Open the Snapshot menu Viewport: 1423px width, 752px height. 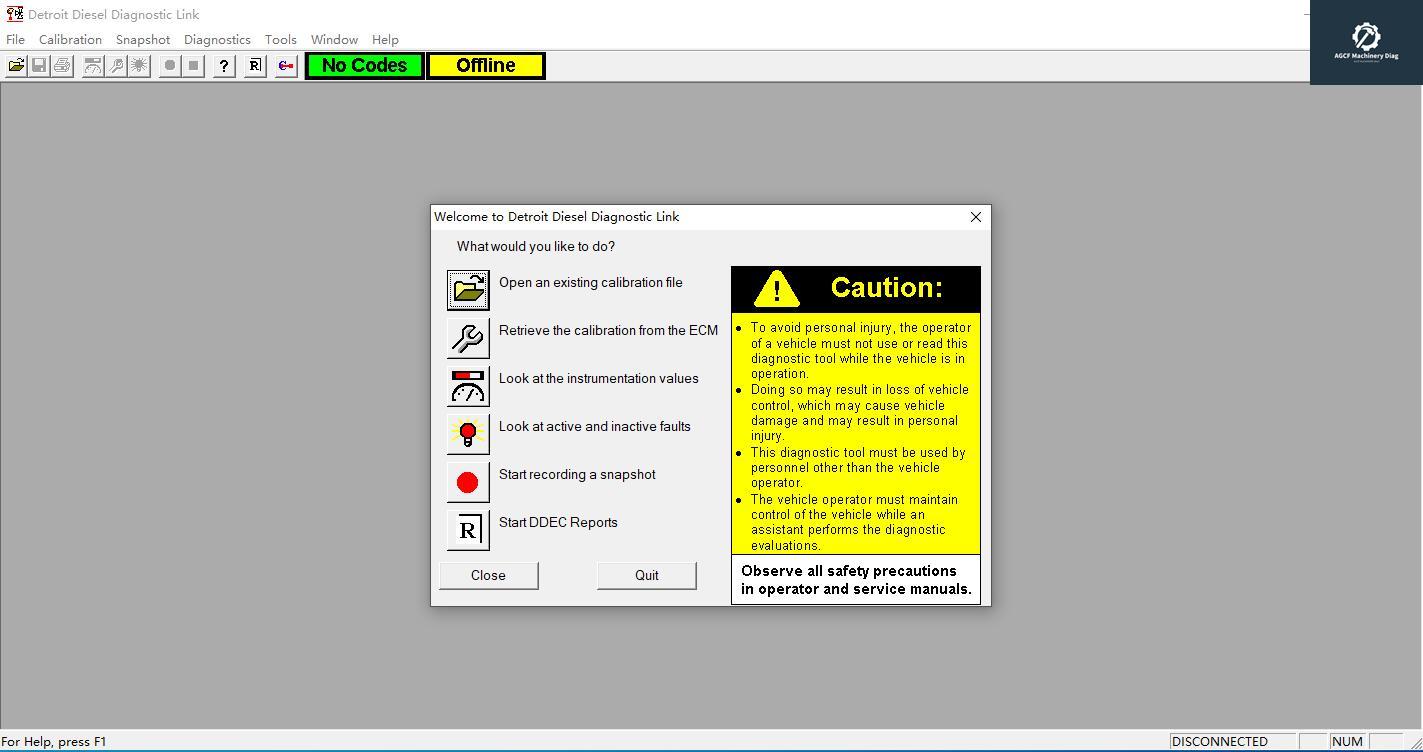pos(142,40)
